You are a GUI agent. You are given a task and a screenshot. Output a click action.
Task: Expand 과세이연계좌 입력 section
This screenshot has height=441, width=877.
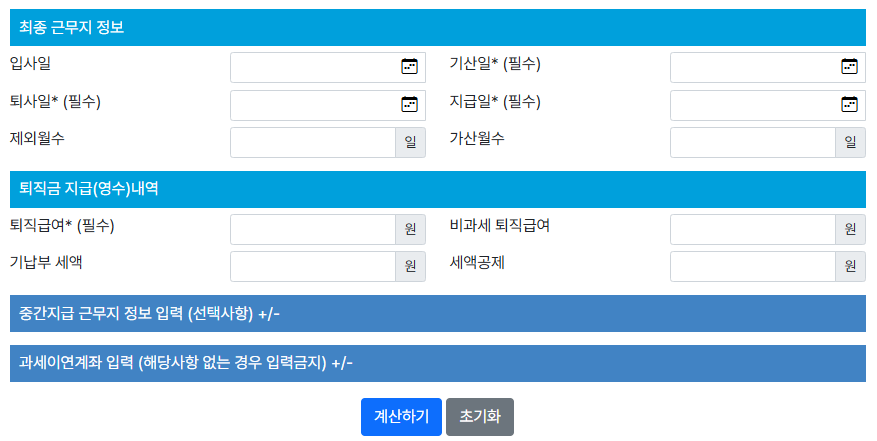tap(437, 363)
